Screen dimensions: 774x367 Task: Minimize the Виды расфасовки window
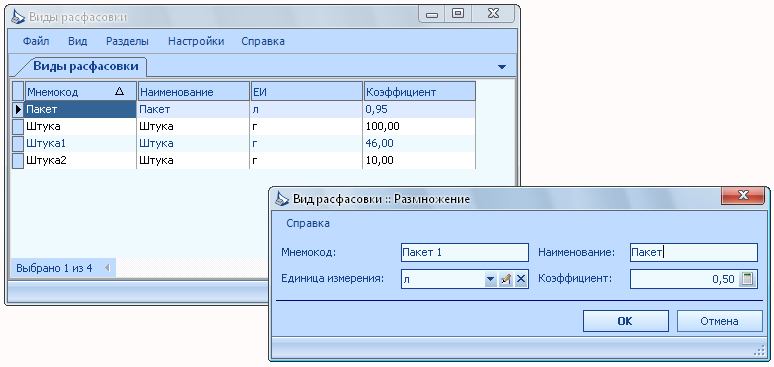coord(432,14)
